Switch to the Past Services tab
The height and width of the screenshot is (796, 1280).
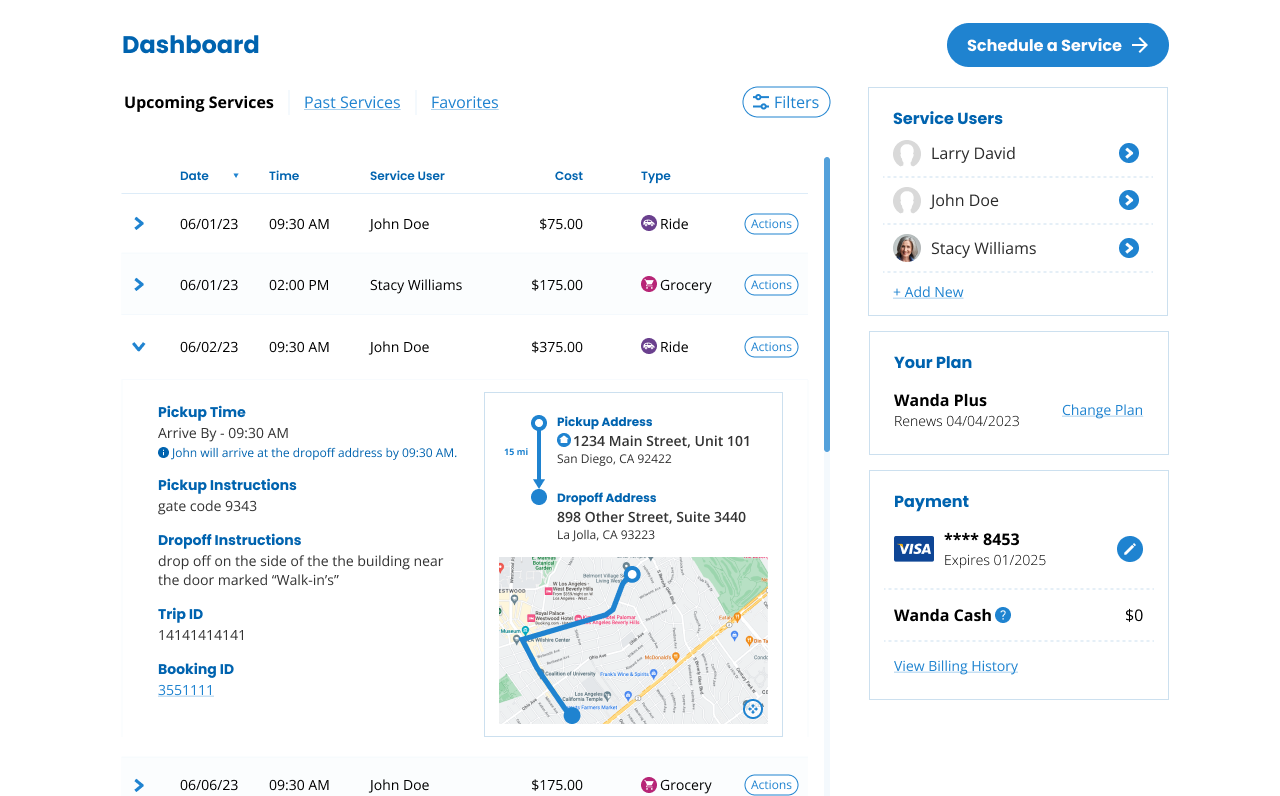pos(352,102)
